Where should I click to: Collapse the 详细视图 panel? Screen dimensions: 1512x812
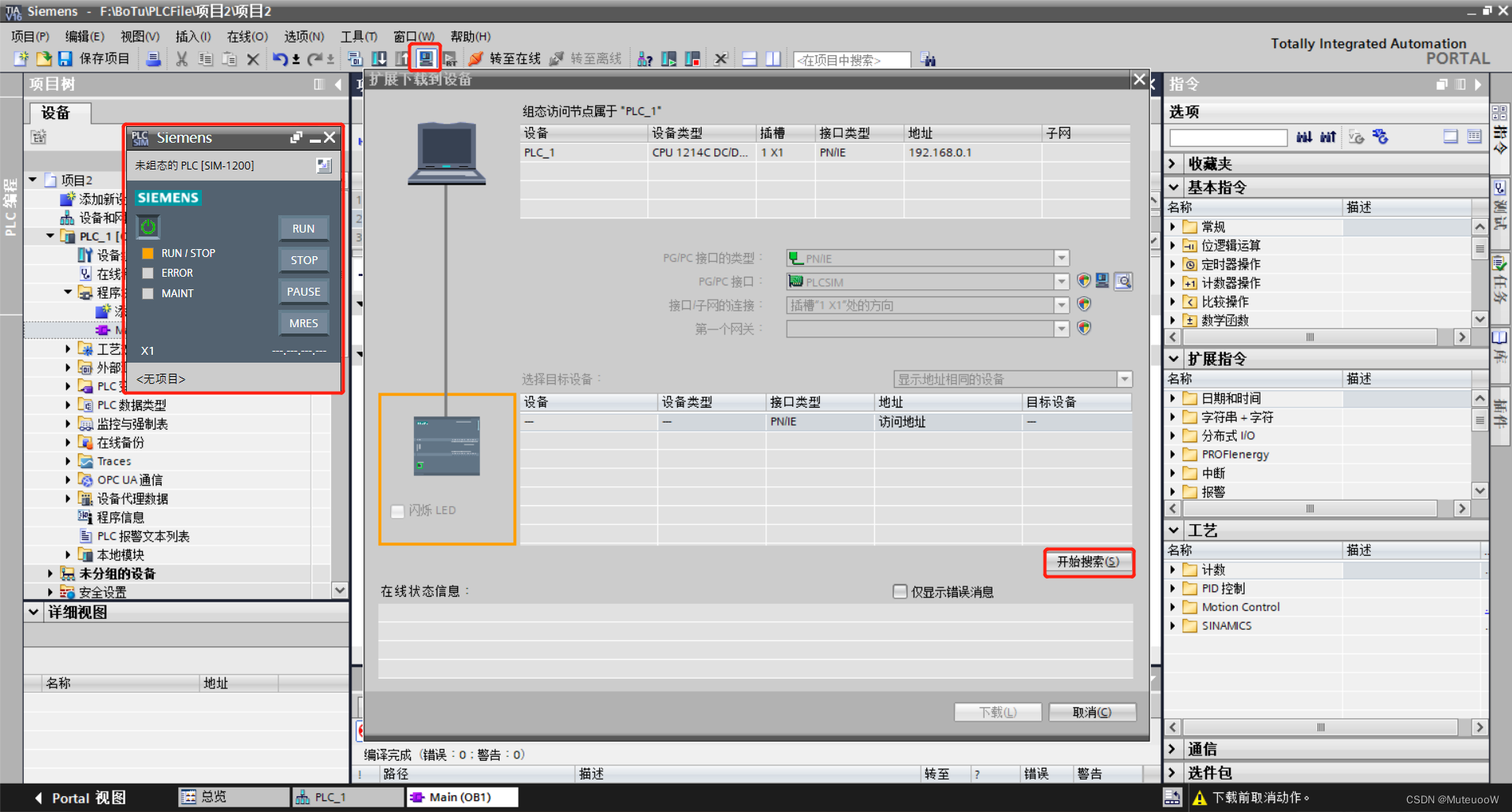(x=33, y=612)
